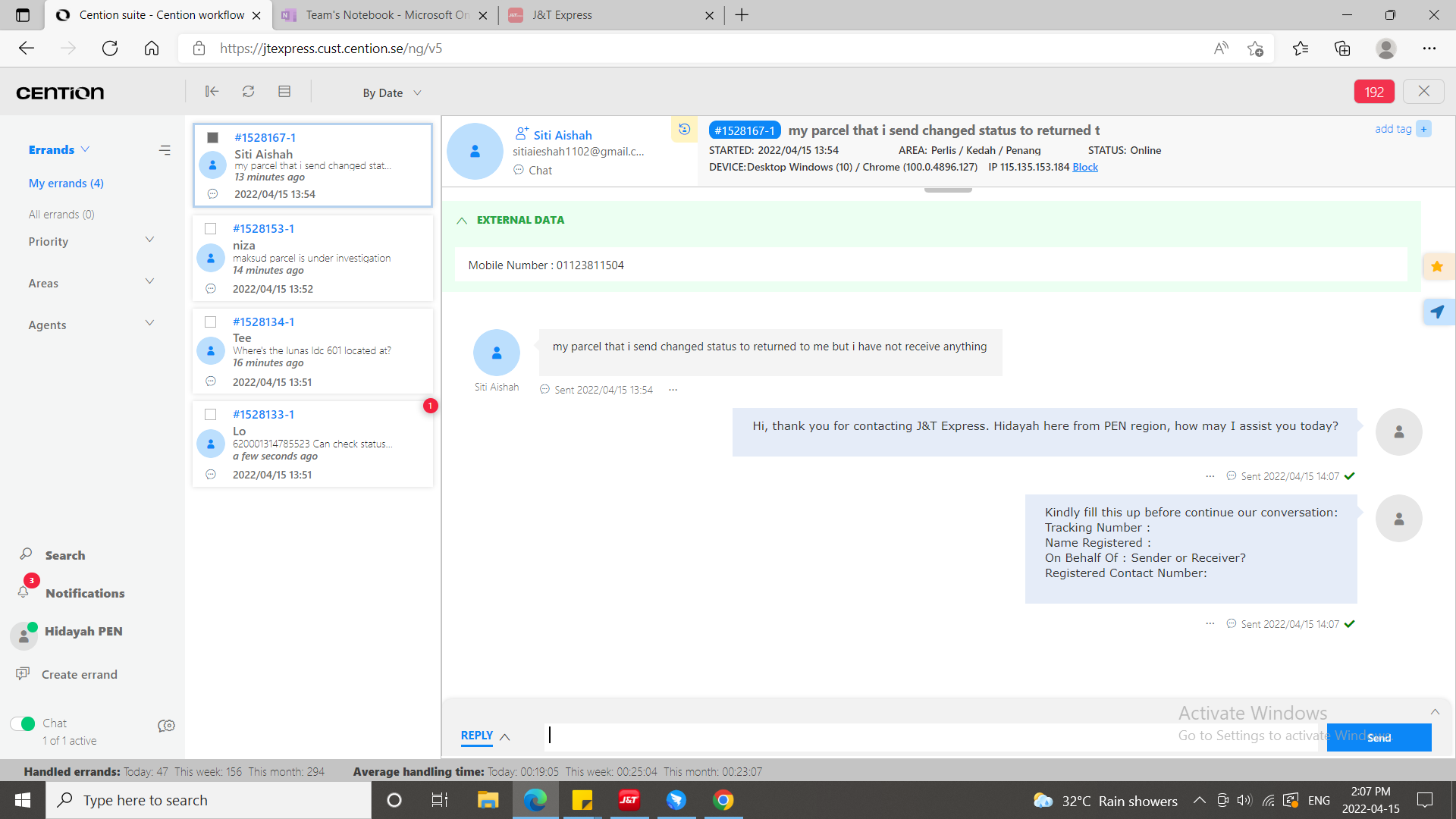Viewport: 1456px width, 819px height.
Task: Select checkbox for errand #1528133-1 from Lo
Action: [x=211, y=414]
